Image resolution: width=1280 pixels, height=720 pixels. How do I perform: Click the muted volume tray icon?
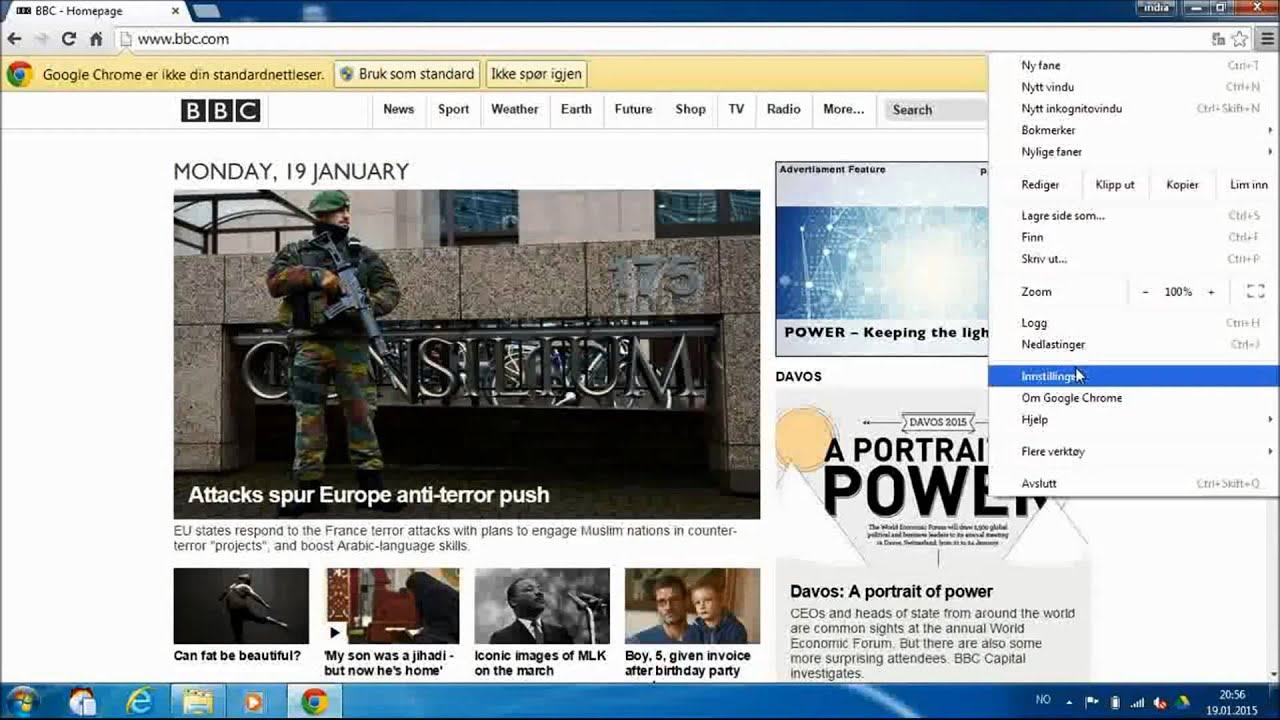tap(1161, 702)
